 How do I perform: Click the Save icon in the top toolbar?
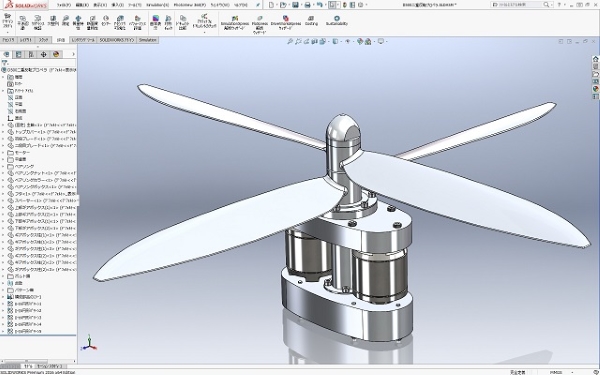click(x=295, y=5)
